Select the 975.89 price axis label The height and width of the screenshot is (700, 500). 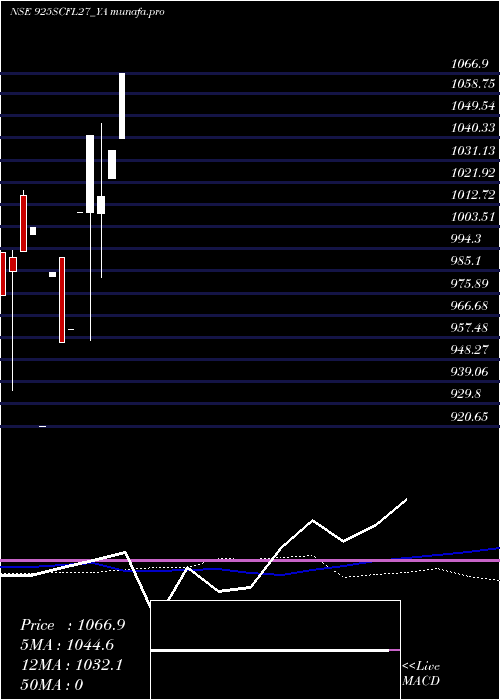470,283
